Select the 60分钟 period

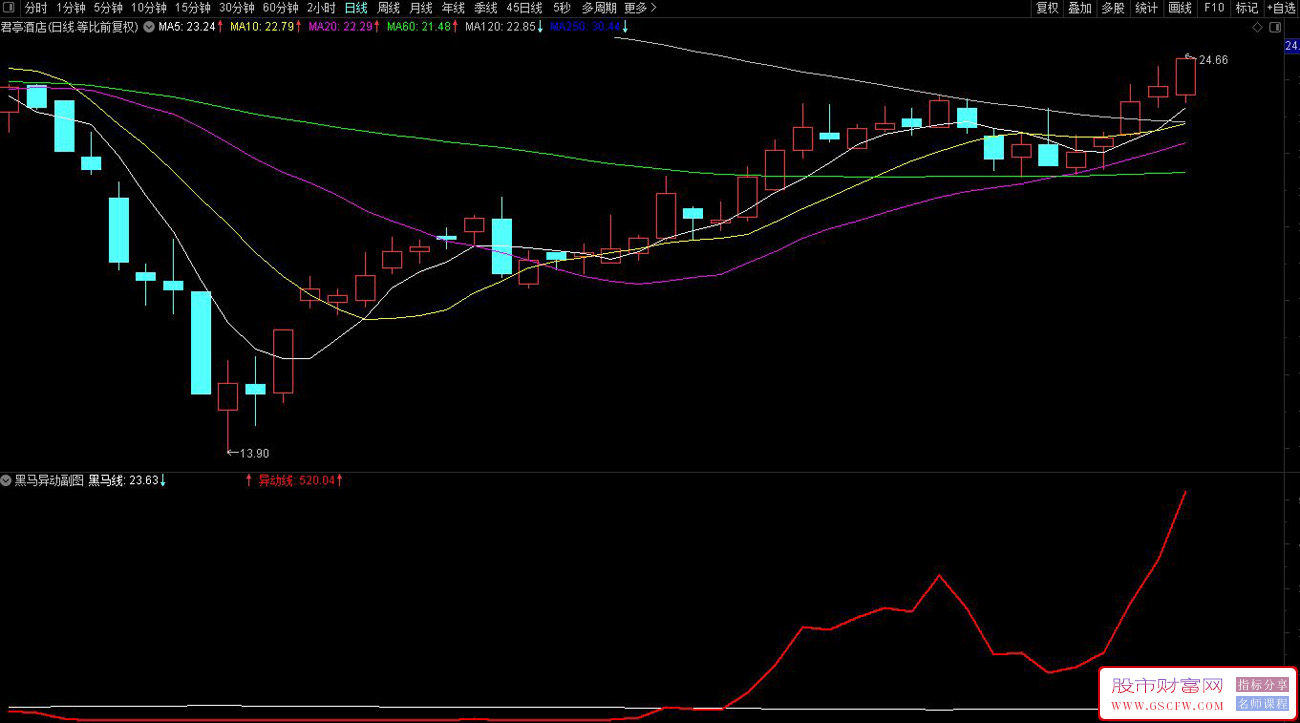click(281, 8)
